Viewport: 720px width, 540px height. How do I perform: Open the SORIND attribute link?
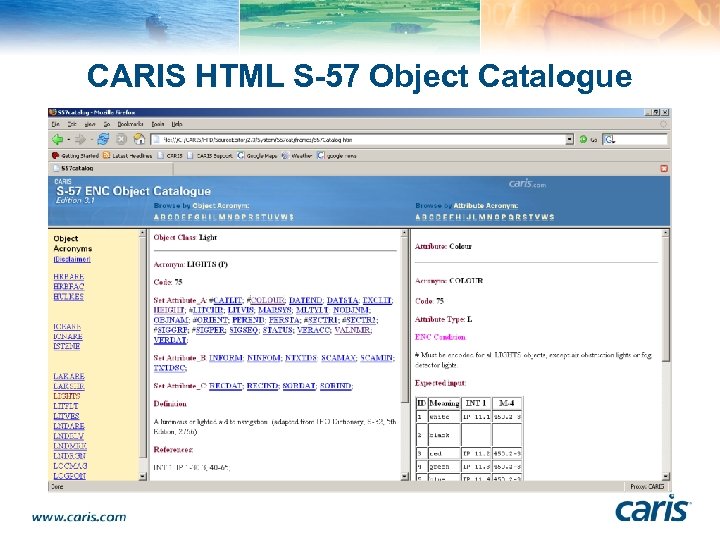pos(335,386)
